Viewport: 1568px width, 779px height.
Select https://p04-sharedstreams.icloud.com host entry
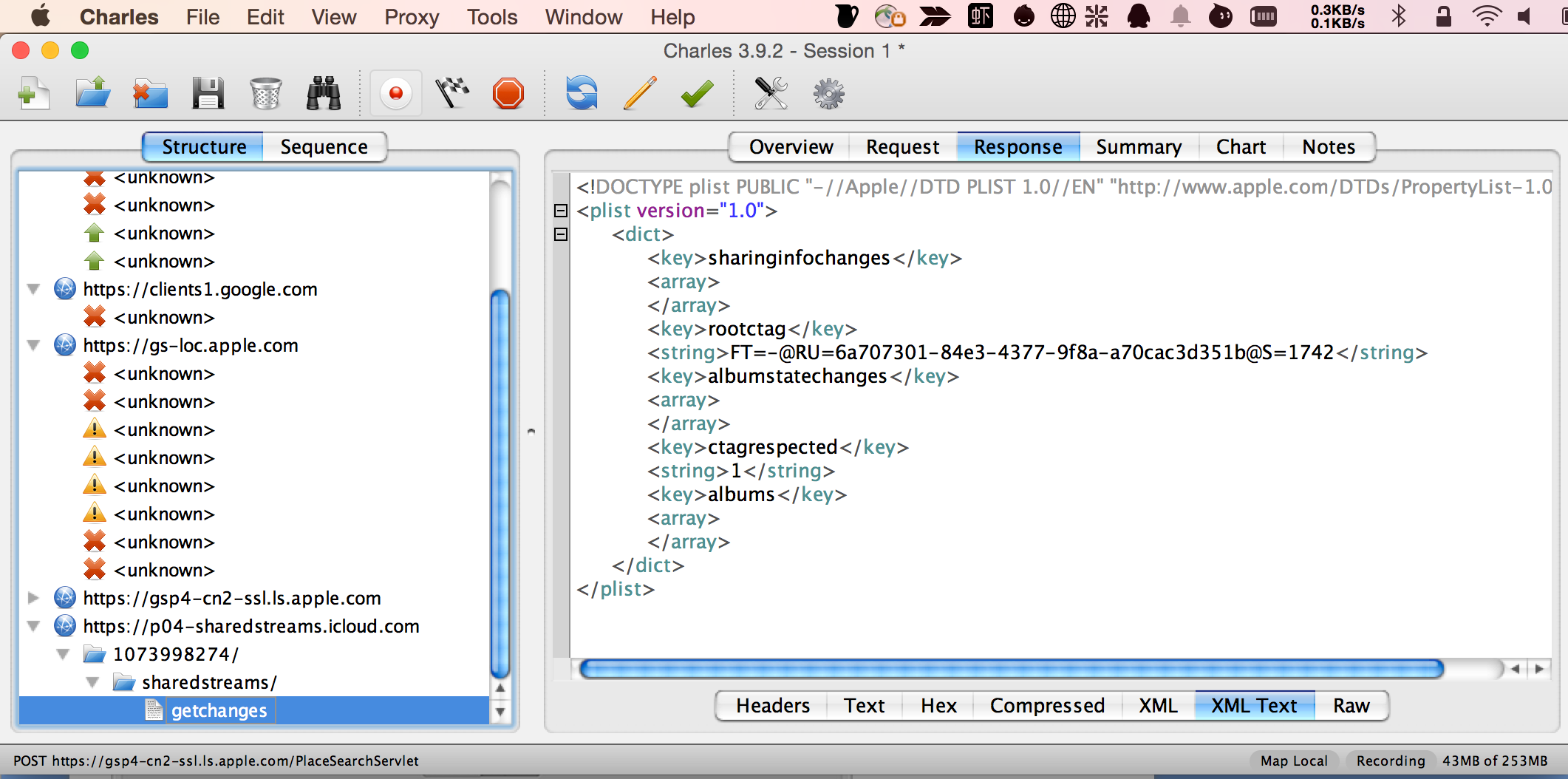coord(251,626)
